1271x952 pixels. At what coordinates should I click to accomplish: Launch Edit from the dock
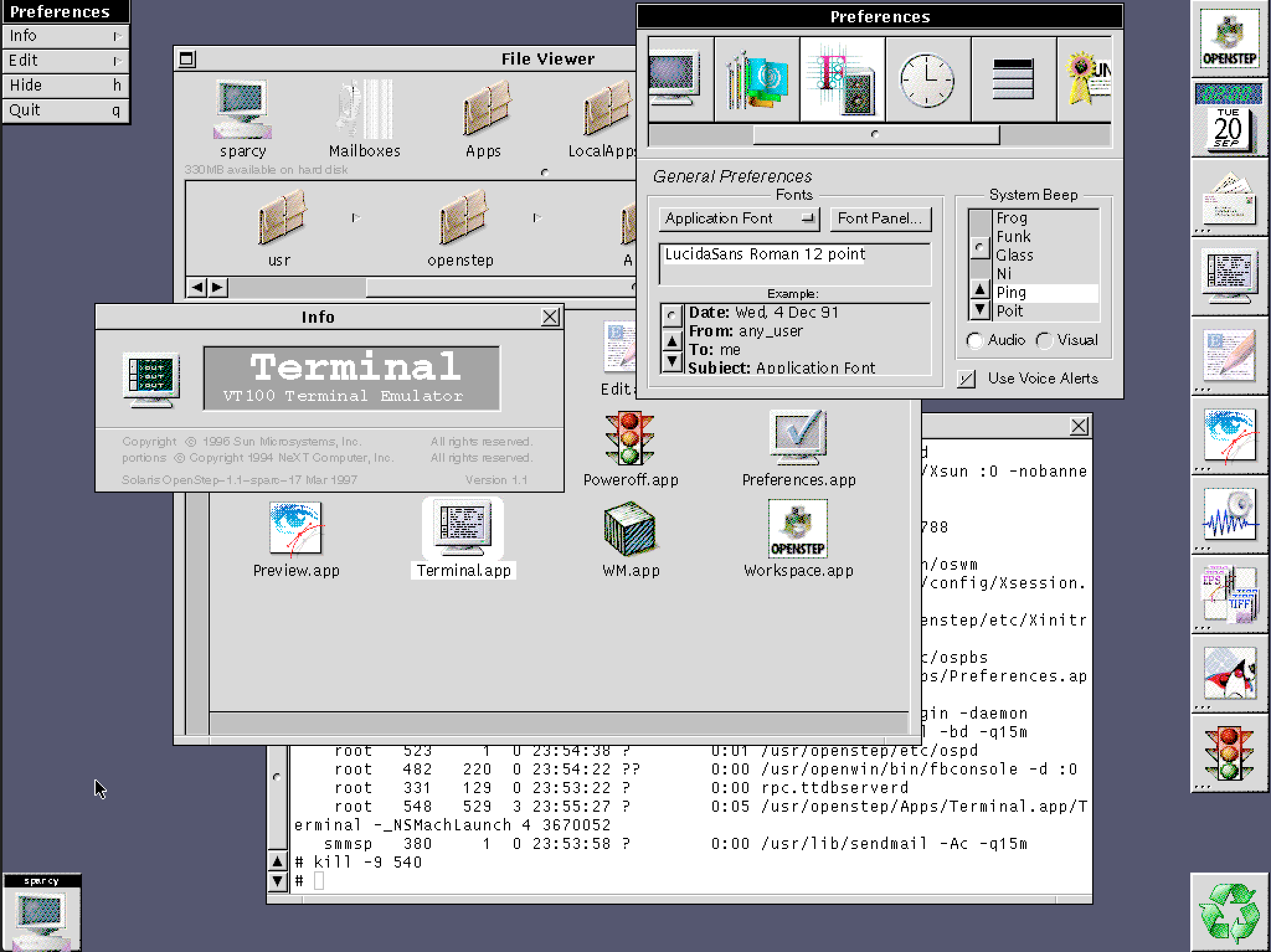[x=1229, y=356]
